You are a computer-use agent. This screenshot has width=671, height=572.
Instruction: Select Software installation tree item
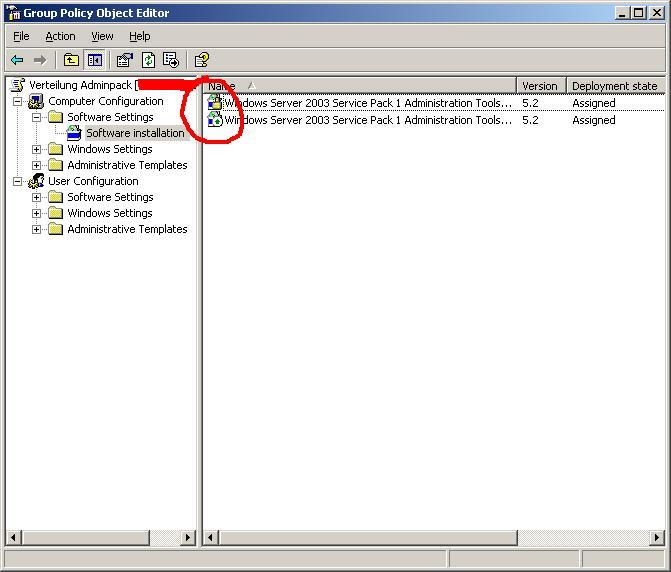pyautogui.click(x=135, y=133)
